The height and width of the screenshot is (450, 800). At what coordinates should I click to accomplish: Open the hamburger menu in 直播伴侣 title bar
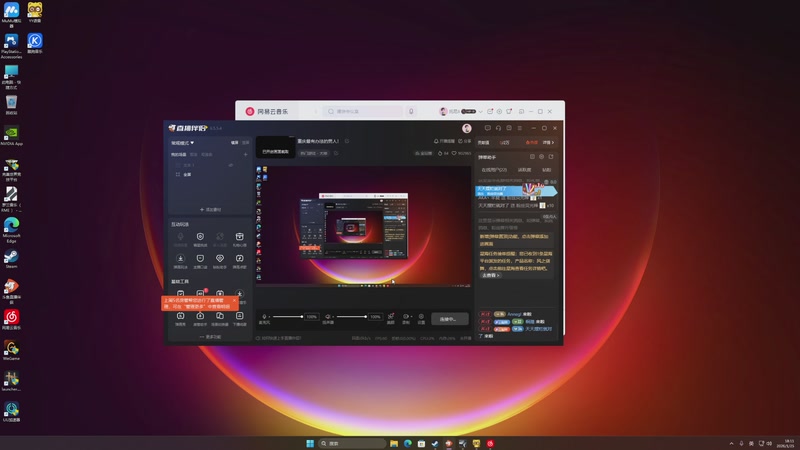coord(520,128)
